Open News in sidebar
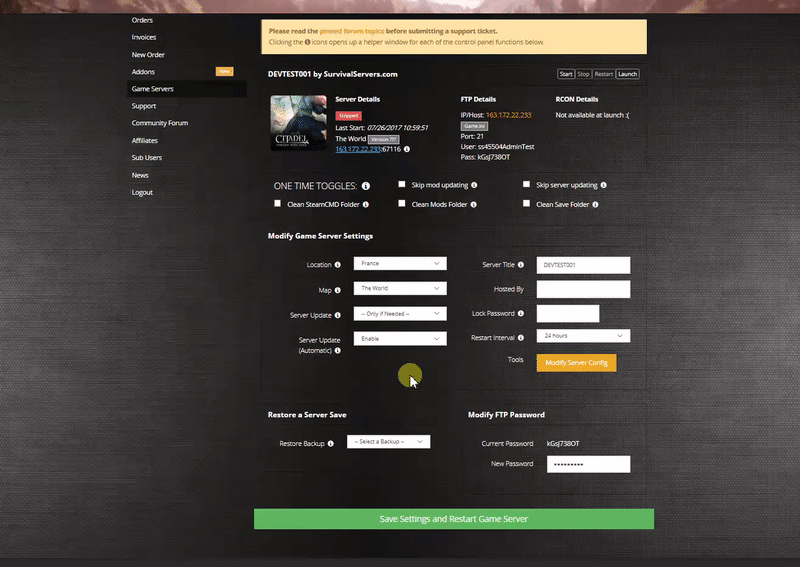 click(140, 175)
